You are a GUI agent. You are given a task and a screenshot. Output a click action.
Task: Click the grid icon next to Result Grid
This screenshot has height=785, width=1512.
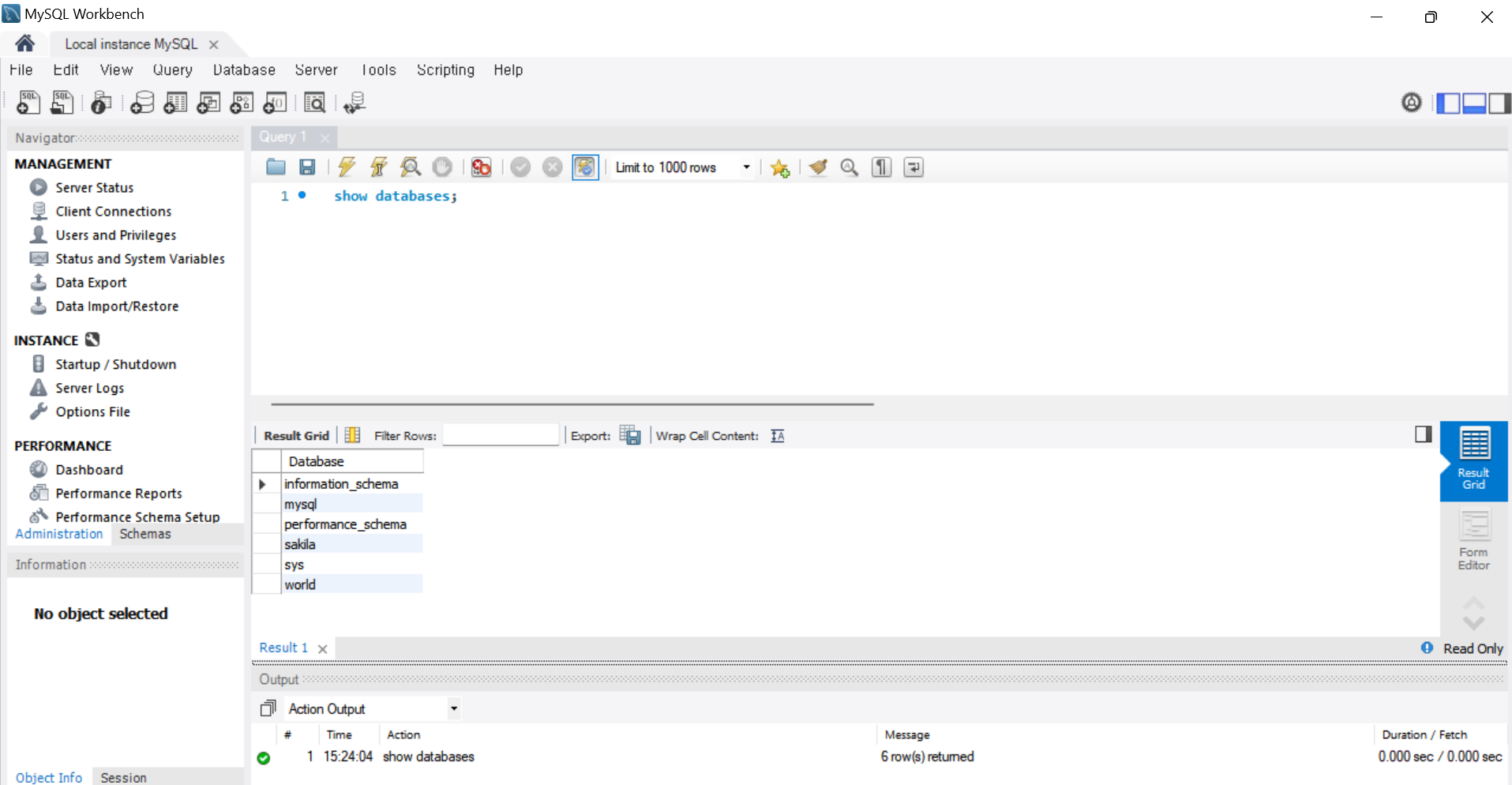pyautogui.click(x=352, y=435)
